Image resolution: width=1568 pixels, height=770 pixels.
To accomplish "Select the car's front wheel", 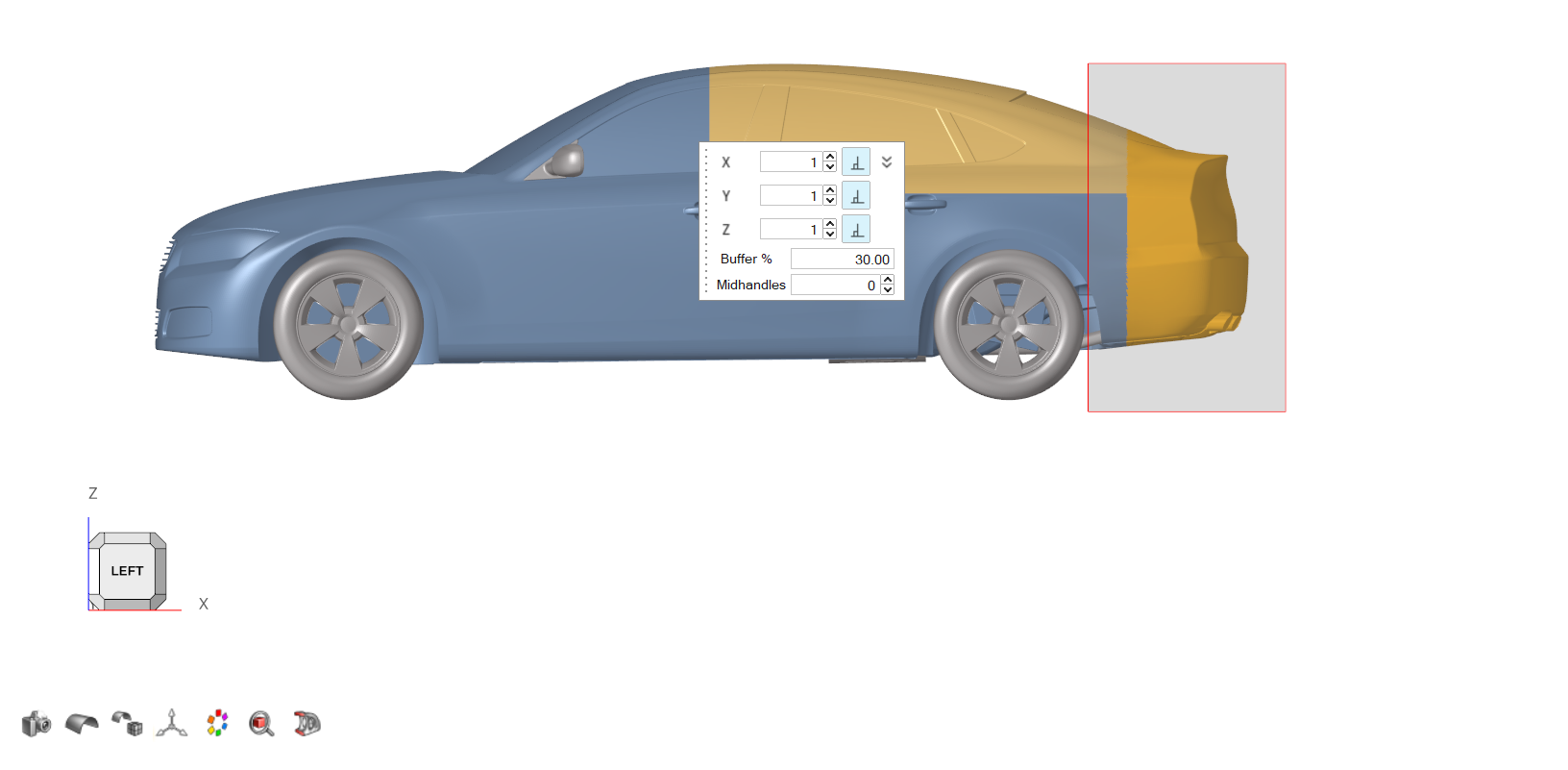I will [x=348, y=325].
